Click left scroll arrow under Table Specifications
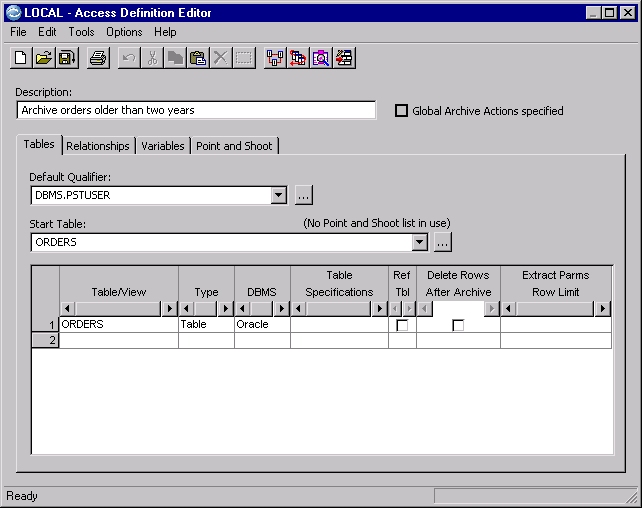 point(299,308)
